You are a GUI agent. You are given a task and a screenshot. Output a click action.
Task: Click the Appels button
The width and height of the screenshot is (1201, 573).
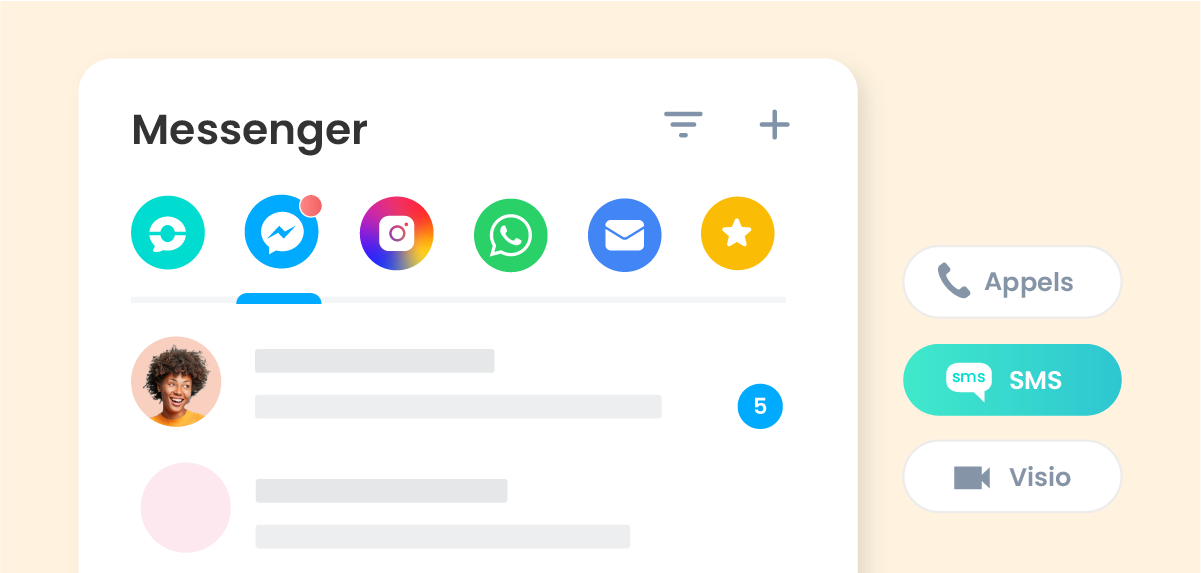[x=1012, y=282]
